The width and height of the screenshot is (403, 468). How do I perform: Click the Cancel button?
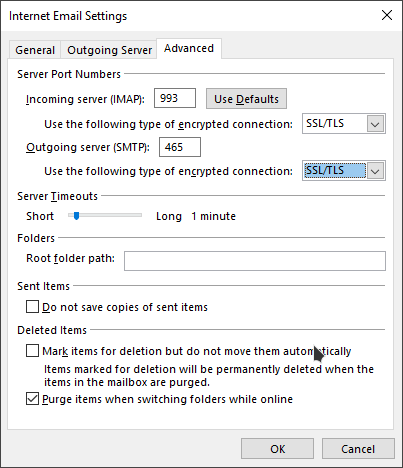[x=358, y=449]
